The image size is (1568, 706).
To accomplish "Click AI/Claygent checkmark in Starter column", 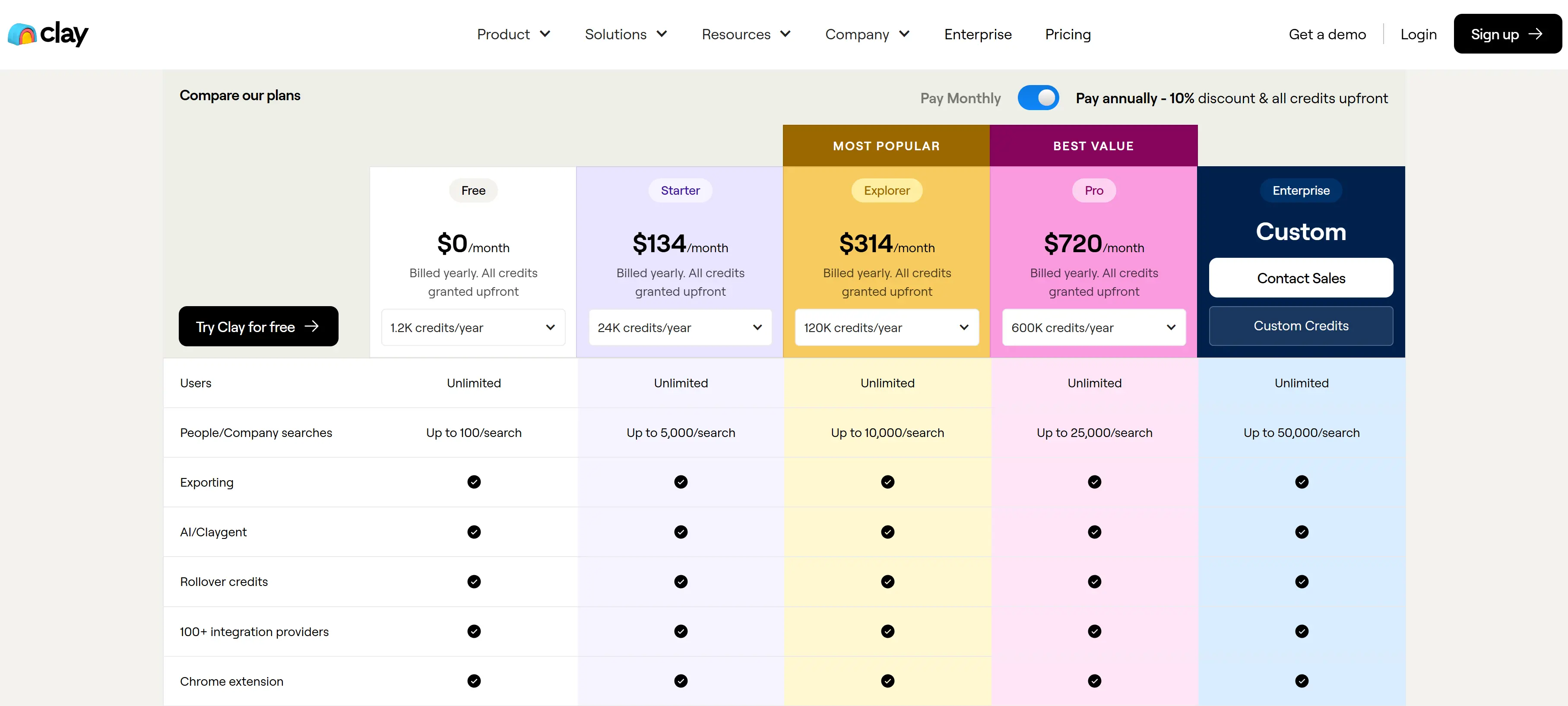I will (681, 532).
